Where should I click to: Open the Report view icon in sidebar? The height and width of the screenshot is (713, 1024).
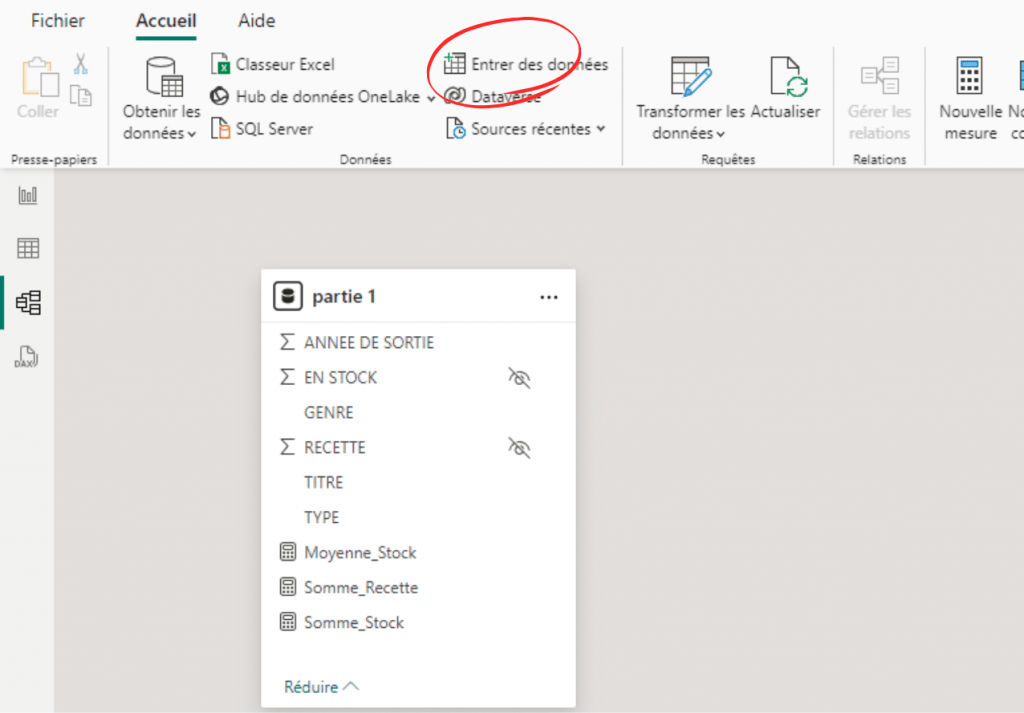pos(28,196)
